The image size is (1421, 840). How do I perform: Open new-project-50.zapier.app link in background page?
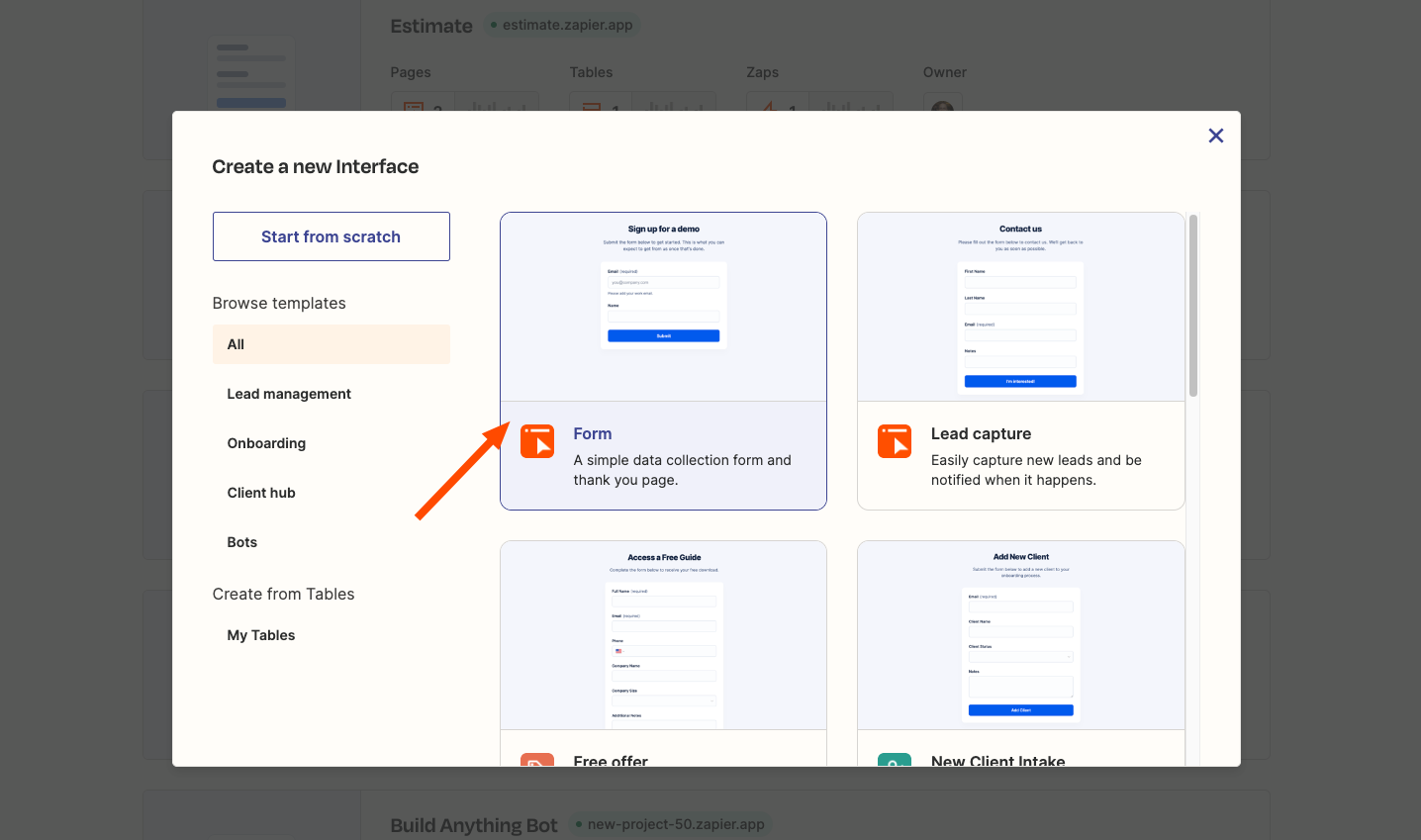coord(671,824)
